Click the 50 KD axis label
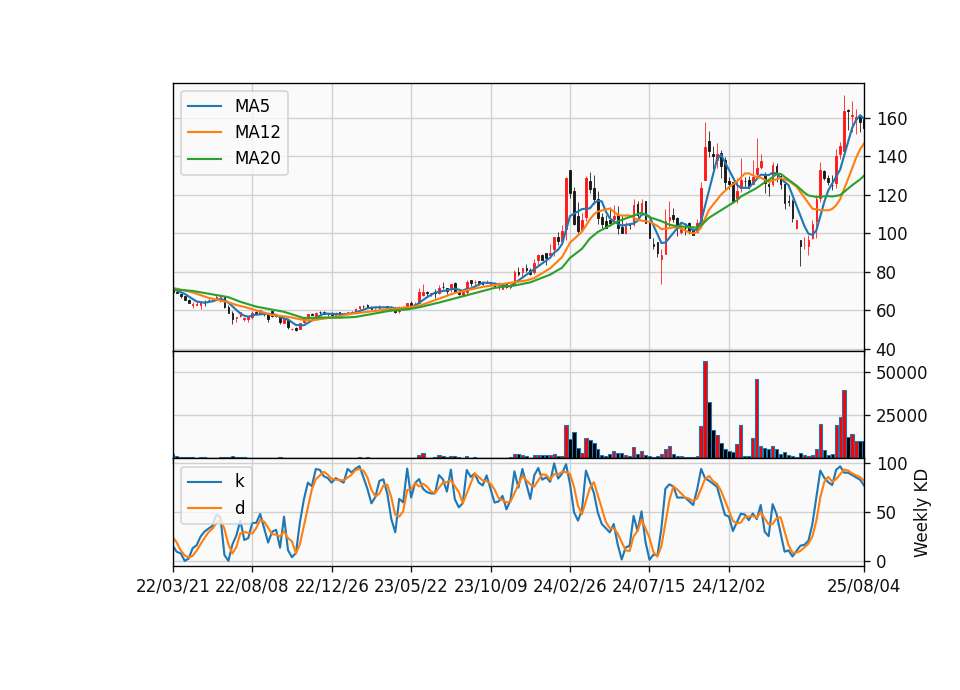 (x=886, y=512)
